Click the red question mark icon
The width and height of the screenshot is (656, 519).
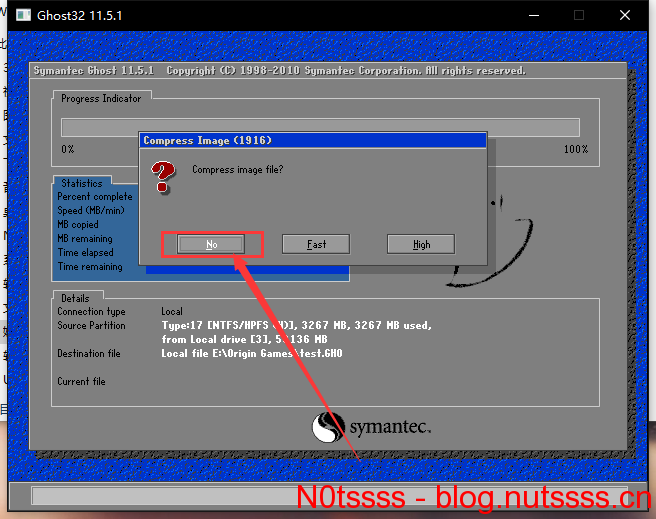pyautogui.click(x=163, y=177)
